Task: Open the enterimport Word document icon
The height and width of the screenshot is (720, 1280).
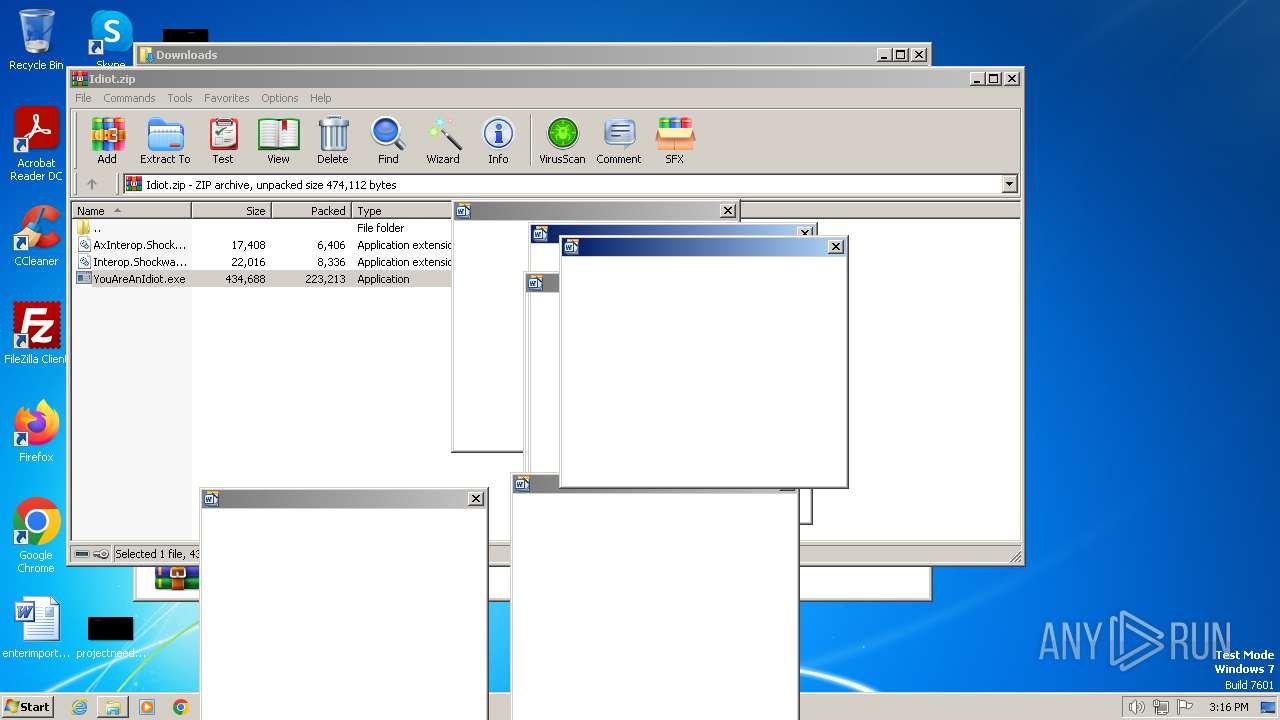Action: 37,628
